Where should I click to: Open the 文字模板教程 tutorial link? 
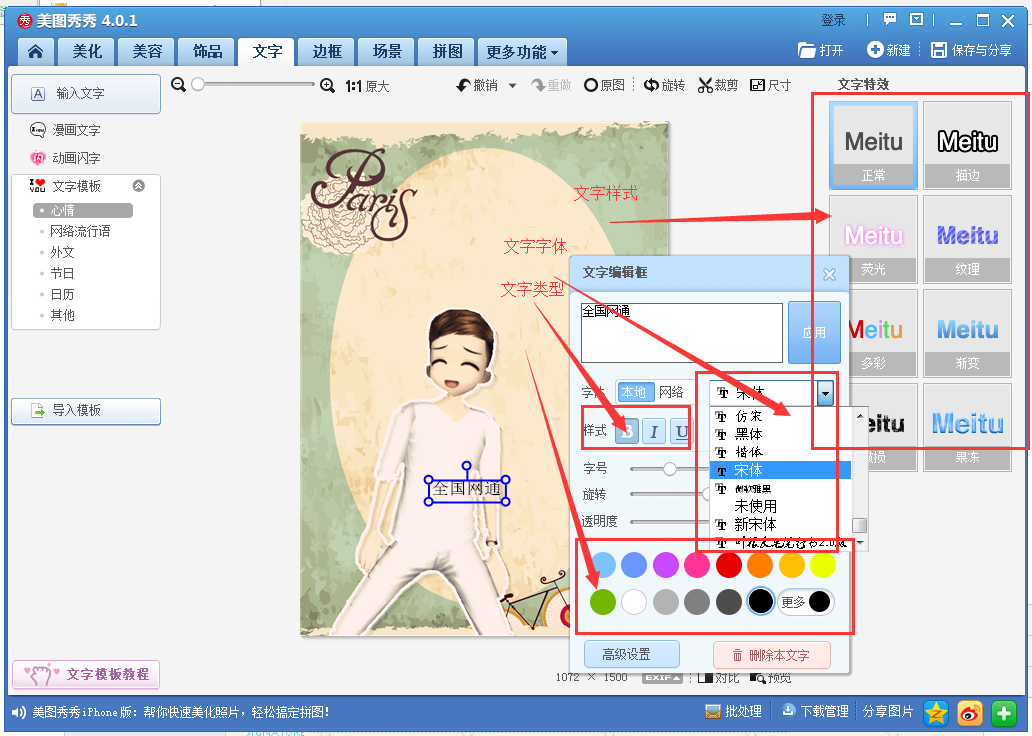click(86, 674)
